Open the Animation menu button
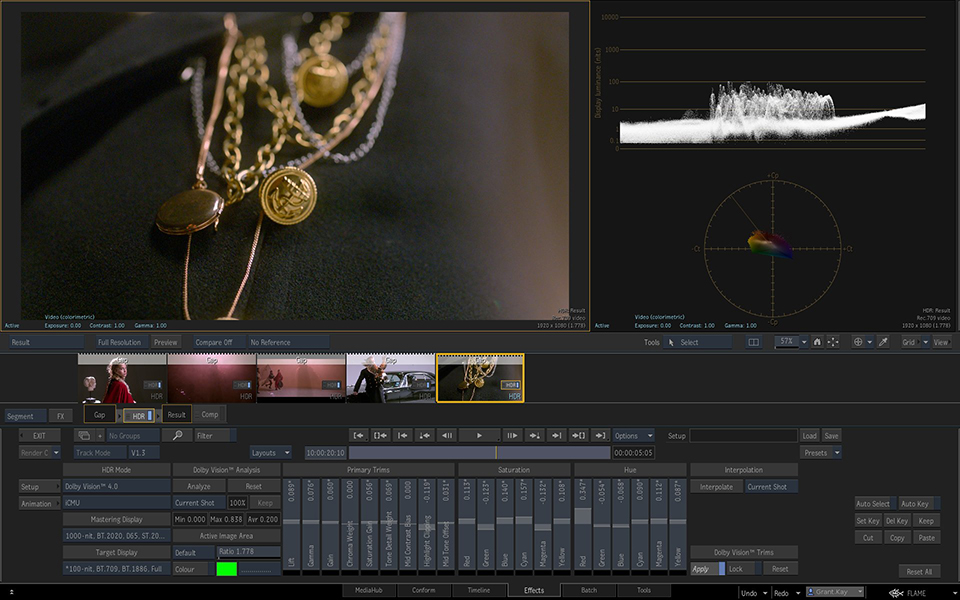 tap(39, 504)
